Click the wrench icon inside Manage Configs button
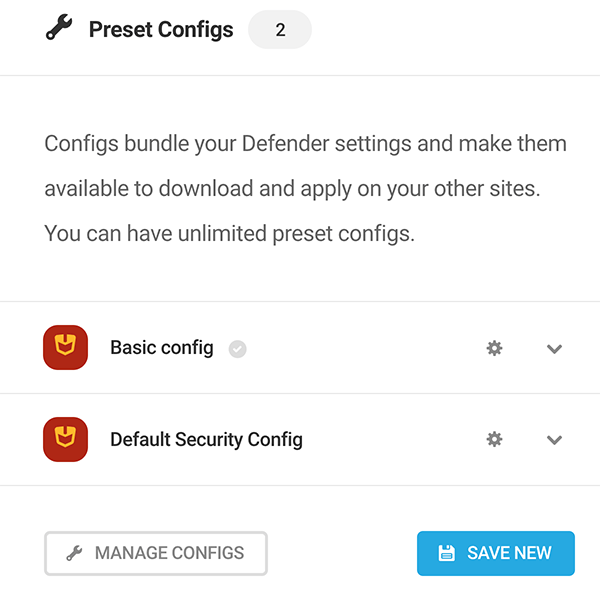600x611 pixels. [x=74, y=553]
